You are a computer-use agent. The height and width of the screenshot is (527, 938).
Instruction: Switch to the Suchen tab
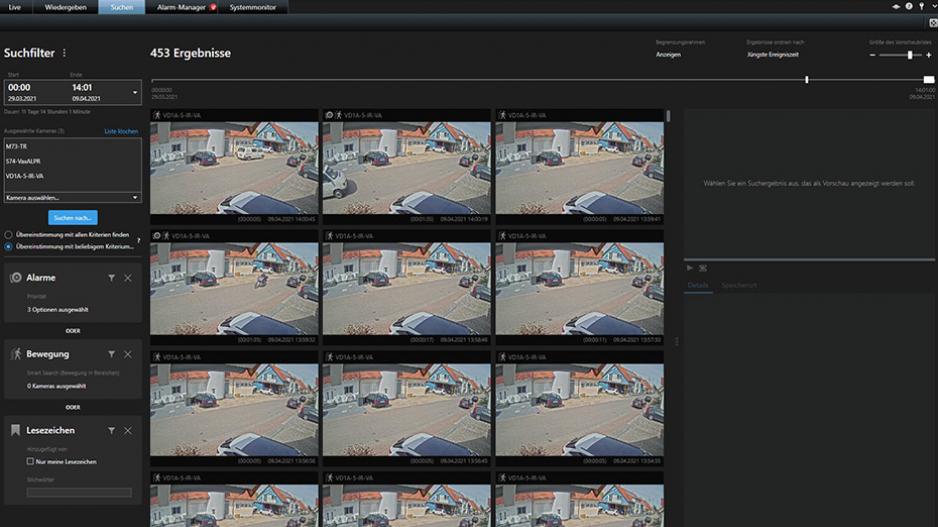pyautogui.click(x=121, y=7)
